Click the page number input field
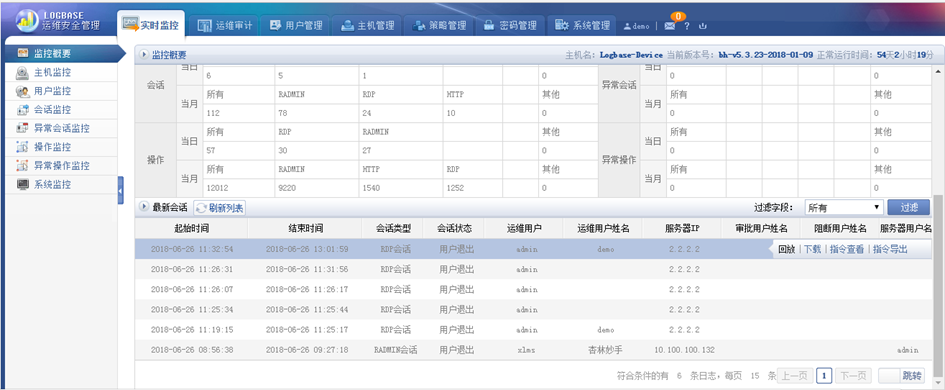 click(x=890, y=376)
